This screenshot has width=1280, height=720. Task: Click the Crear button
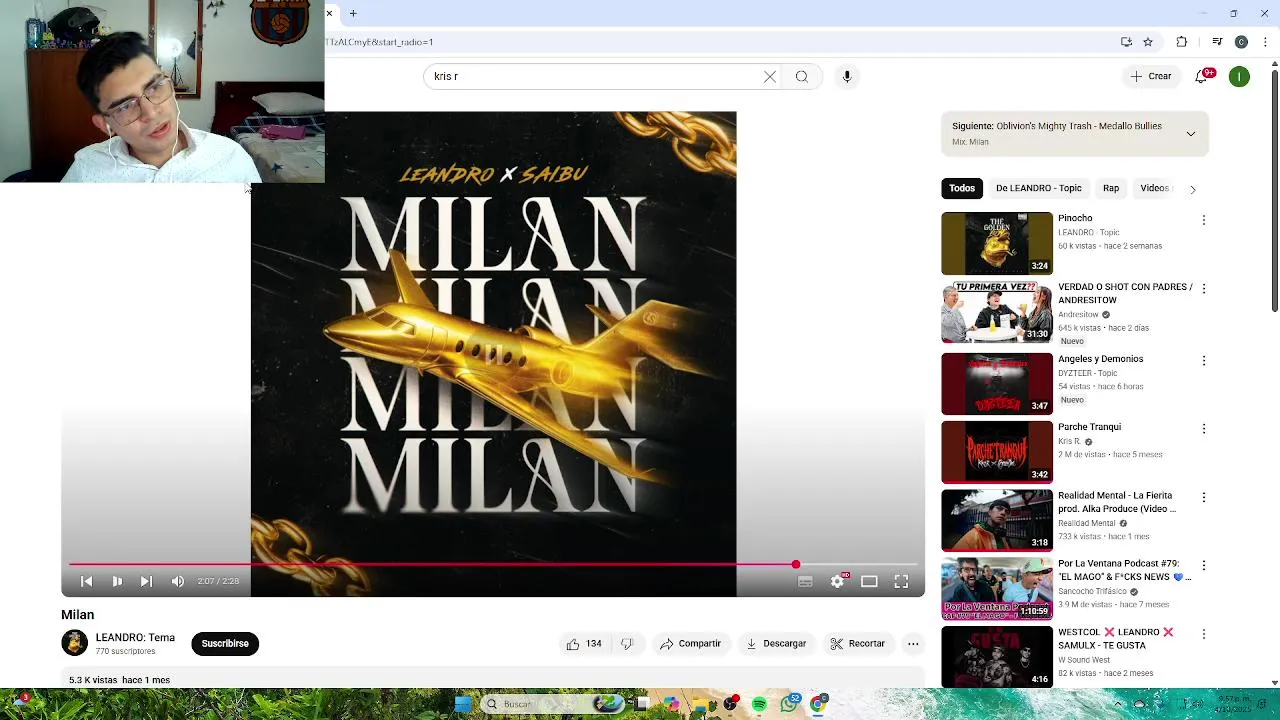pyautogui.click(x=1151, y=76)
